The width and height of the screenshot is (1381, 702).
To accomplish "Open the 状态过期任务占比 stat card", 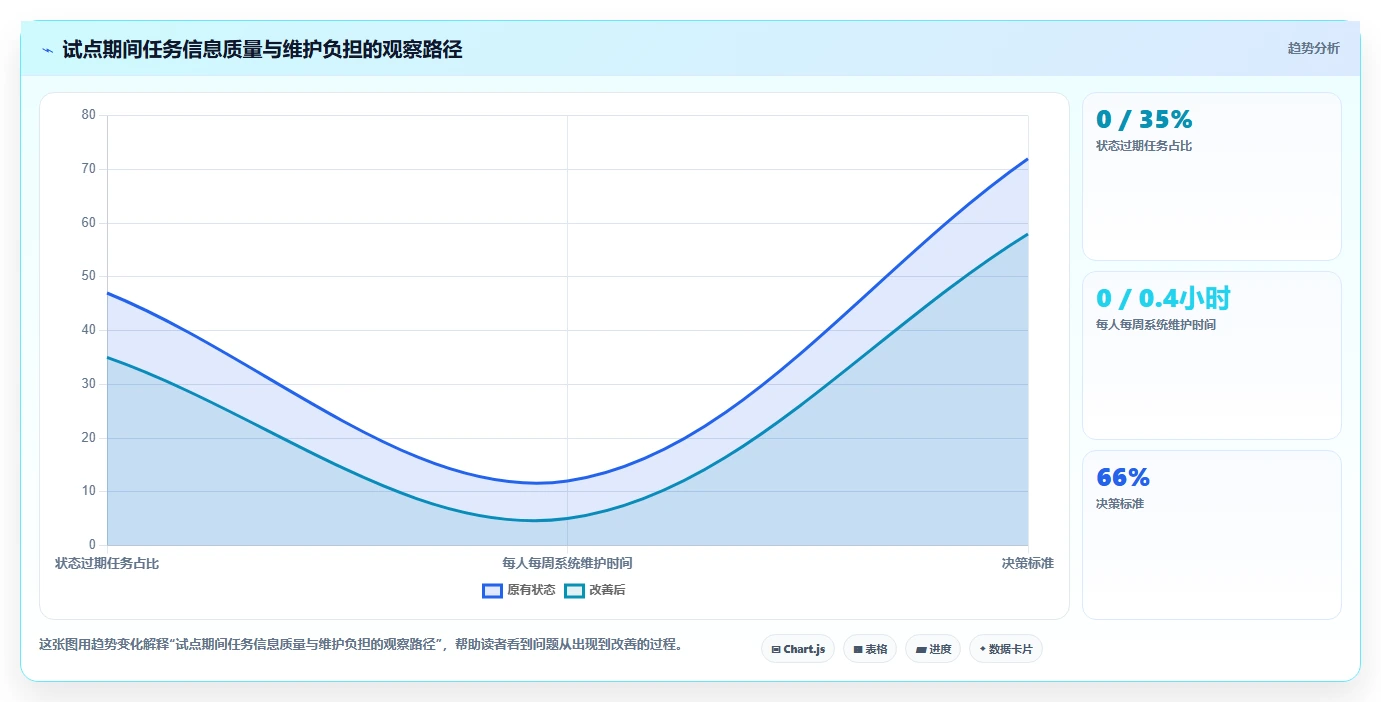I will (x=1212, y=177).
